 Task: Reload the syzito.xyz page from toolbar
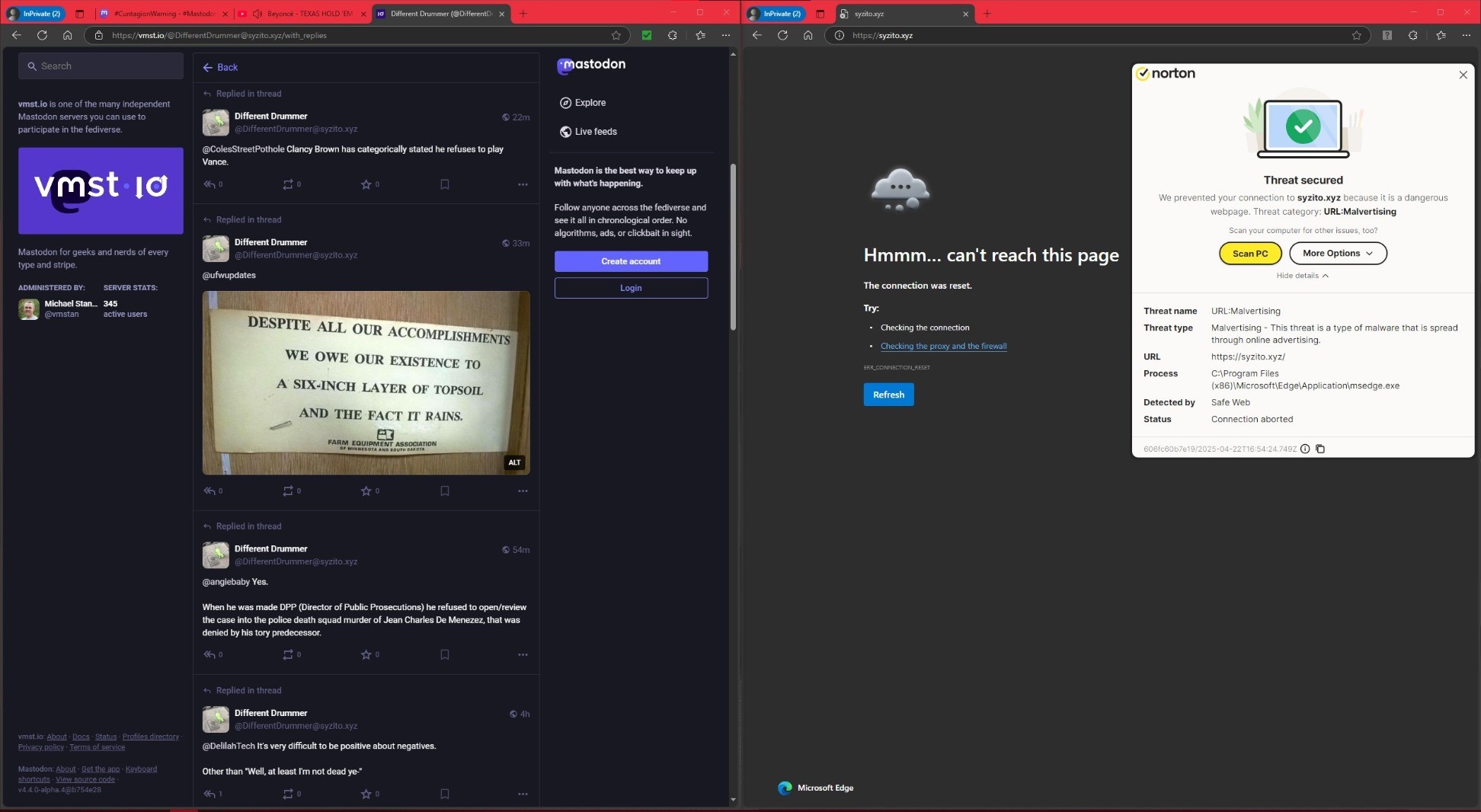click(x=782, y=35)
